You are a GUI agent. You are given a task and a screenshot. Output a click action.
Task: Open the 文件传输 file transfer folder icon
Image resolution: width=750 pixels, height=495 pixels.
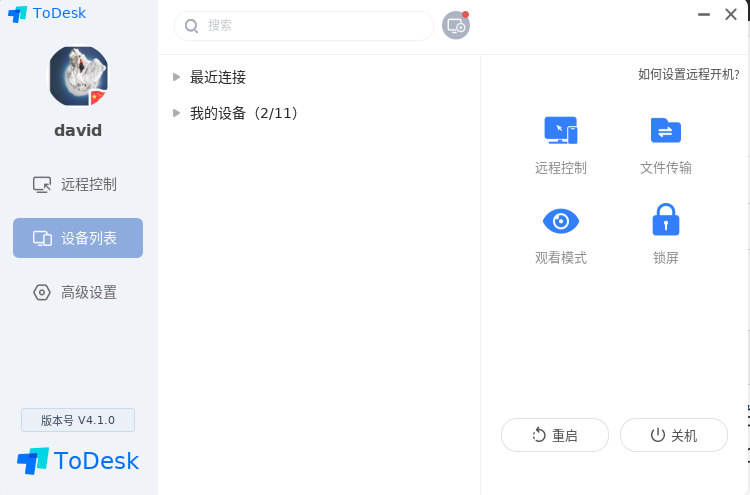click(665, 131)
